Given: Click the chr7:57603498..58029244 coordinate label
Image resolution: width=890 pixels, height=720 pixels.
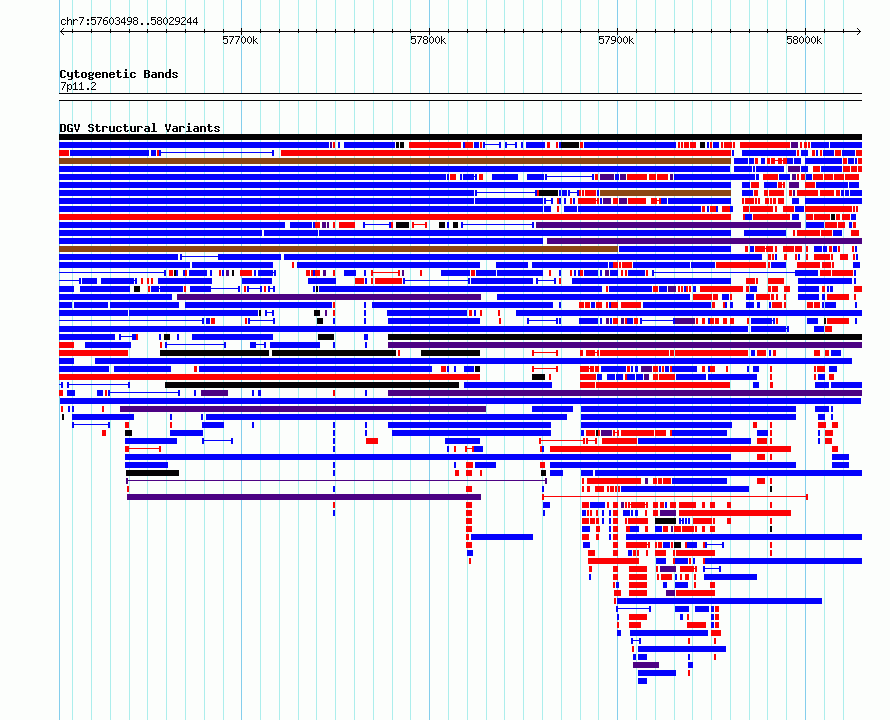Looking at the screenshot, I should tap(129, 21).
